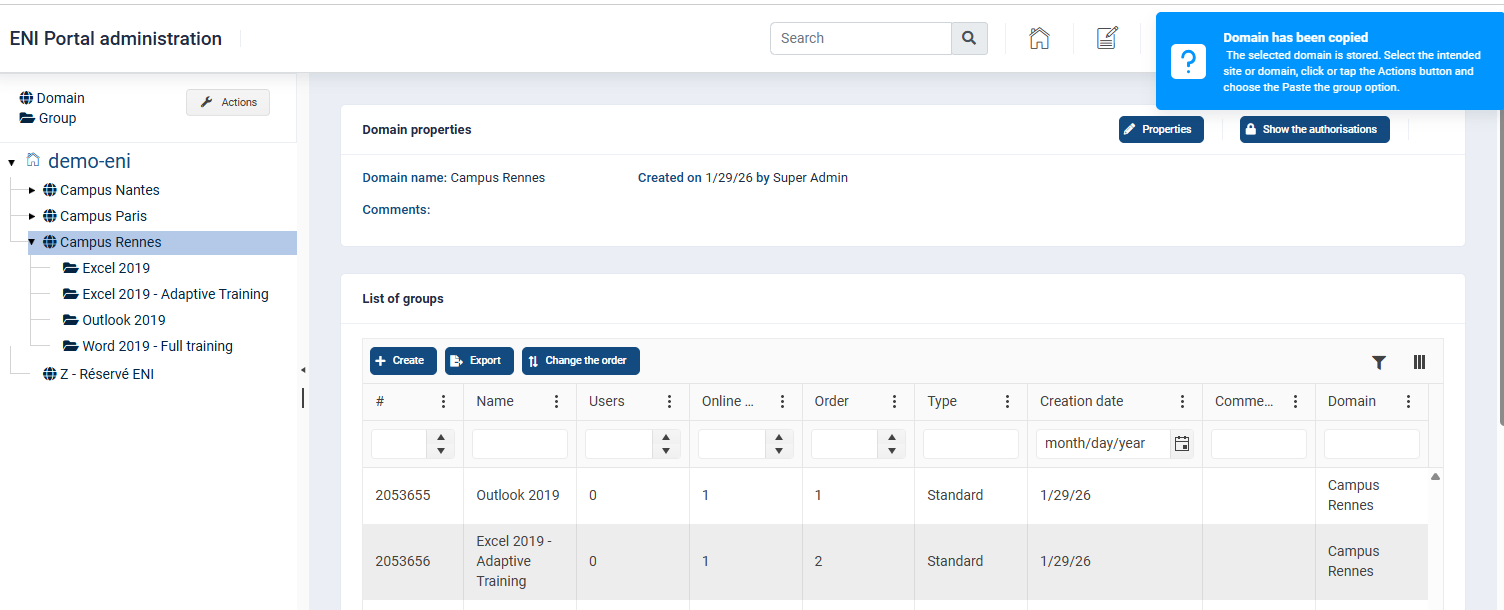Image resolution: width=1504 pixels, height=610 pixels.
Task: Open the column chooser icon
Action: [x=1419, y=362]
